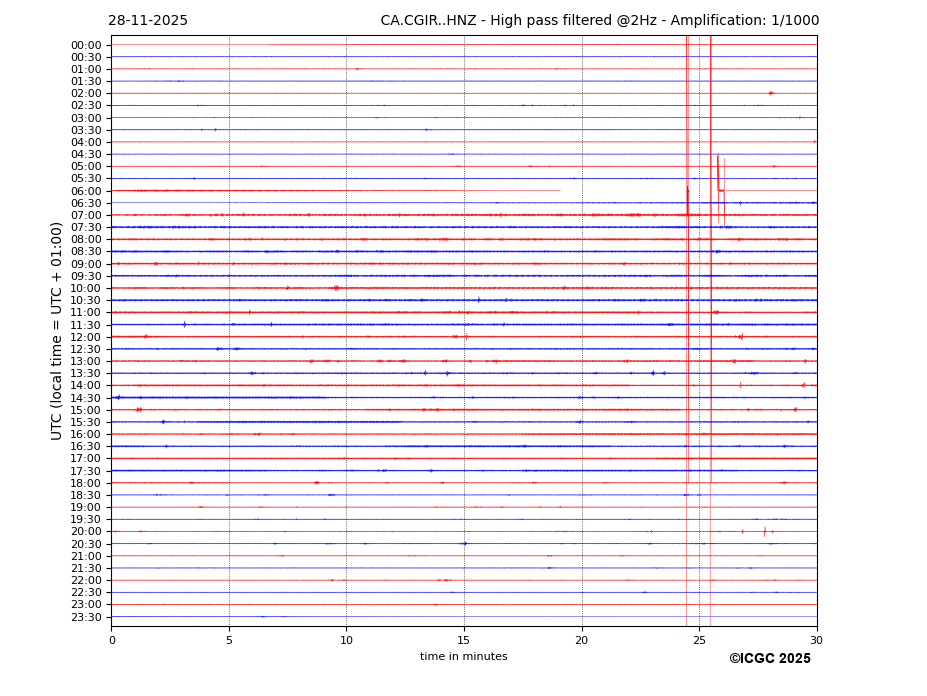Select the 06:00 row label
927x696 pixels.
tap(86, 191)
